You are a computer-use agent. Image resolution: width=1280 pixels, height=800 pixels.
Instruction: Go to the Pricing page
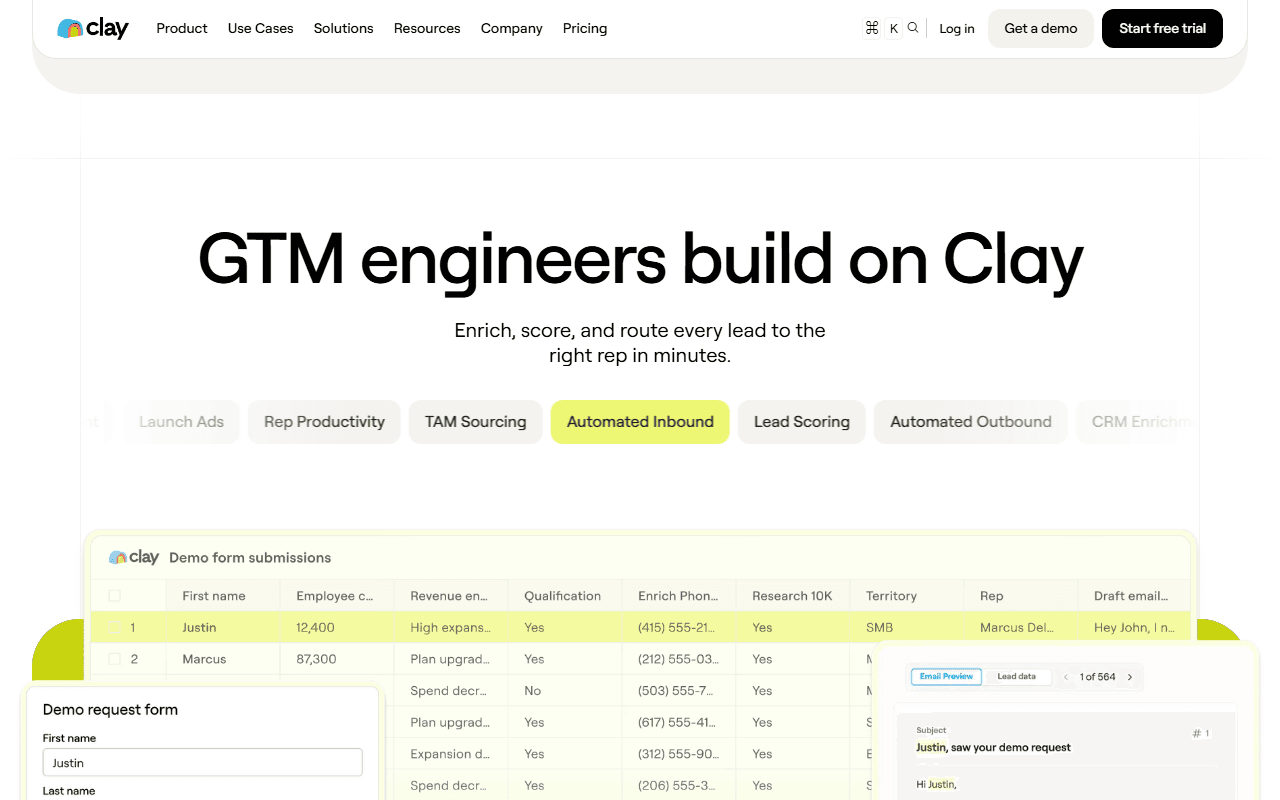pyautogui.click(x=585, y=28)
